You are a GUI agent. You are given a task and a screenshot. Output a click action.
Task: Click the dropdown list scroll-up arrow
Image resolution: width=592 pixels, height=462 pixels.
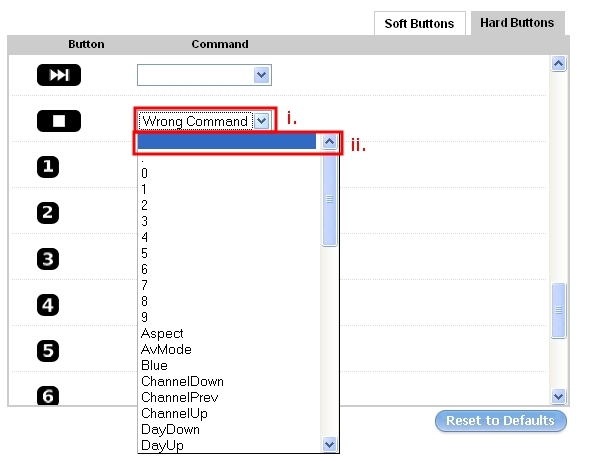330,142
